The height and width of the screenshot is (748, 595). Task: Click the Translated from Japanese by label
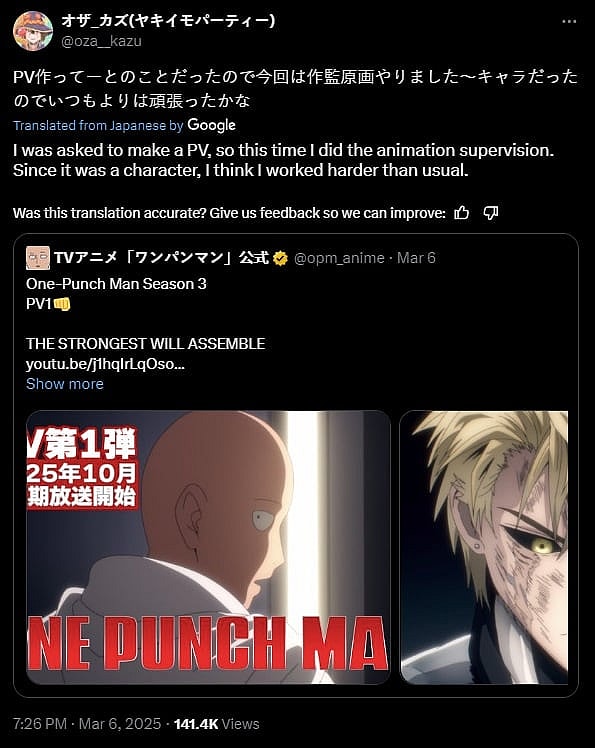pyautogui.click(x=98, y=125)
